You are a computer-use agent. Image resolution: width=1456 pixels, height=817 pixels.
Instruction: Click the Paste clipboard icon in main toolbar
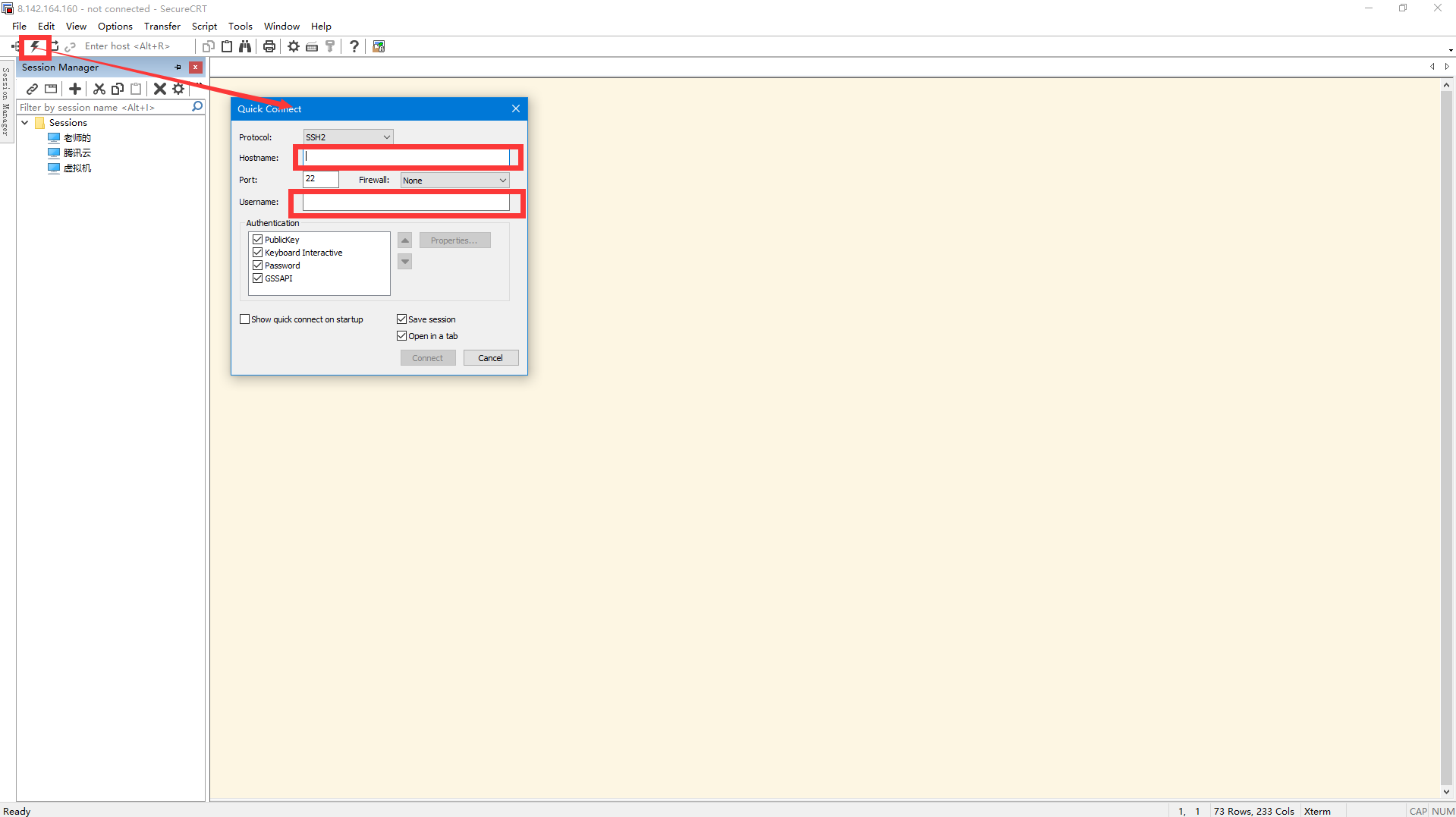[x=227, y=46]
